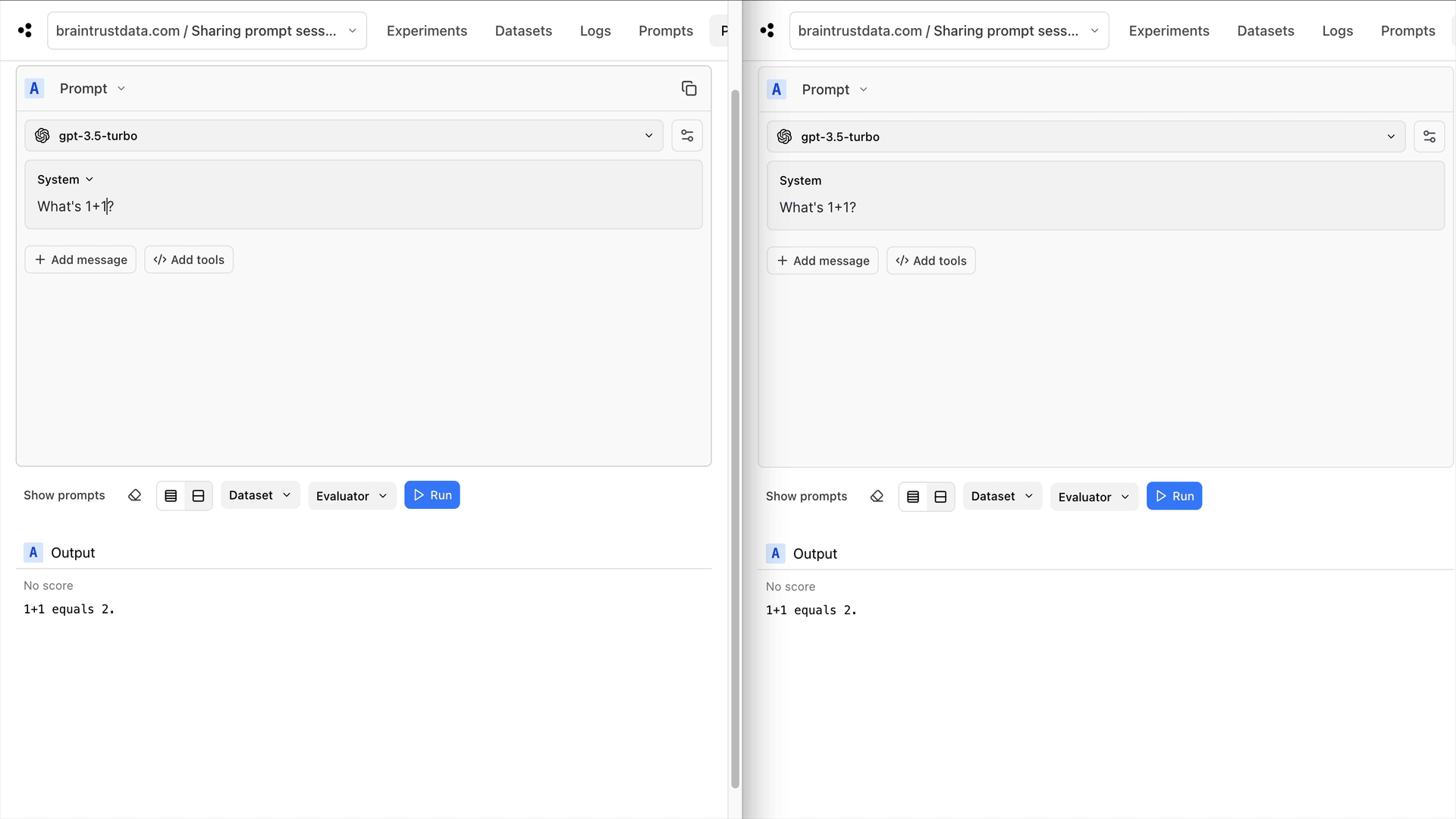
Task: Open the System role dropdown in left pane
Action: coord(65,180)
